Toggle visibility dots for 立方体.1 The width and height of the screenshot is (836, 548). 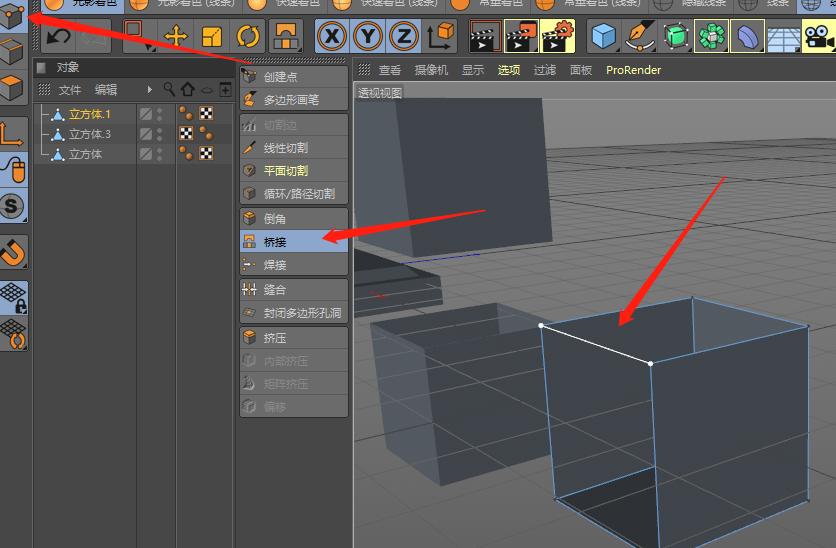pyautogui.click(x=159, y=114)
